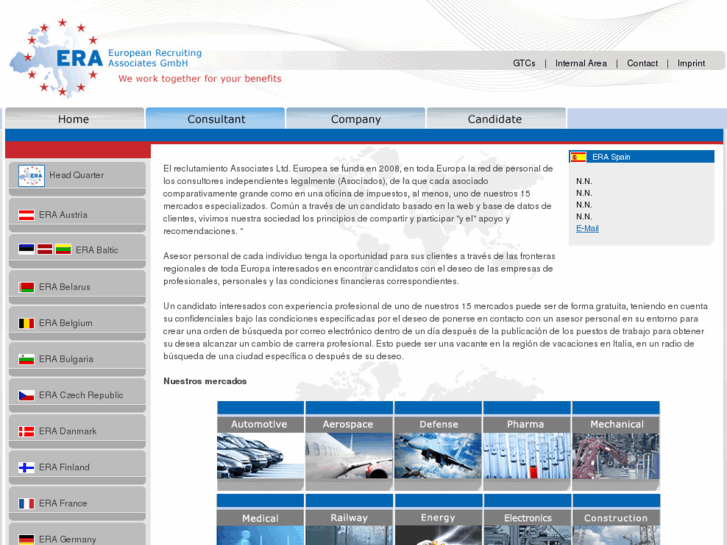Open the Automotive market car image
The image size is (727, 545).
click(x=260, y=455)
